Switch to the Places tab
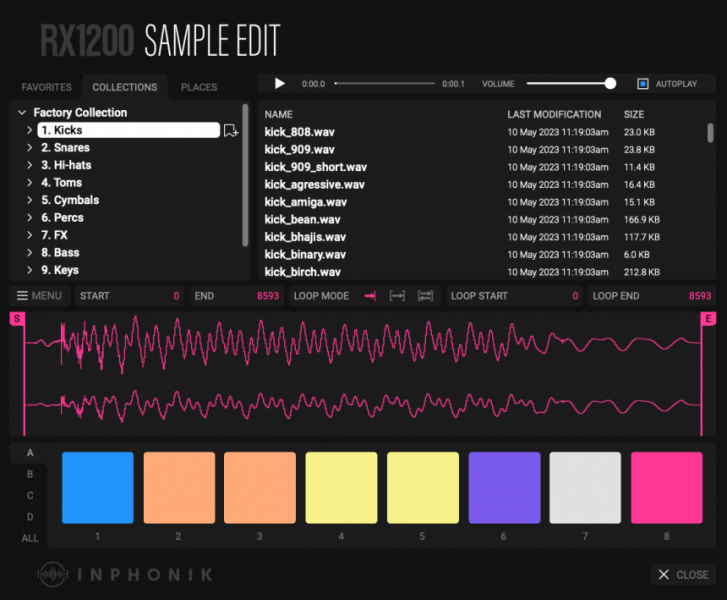 pos(199,87)
